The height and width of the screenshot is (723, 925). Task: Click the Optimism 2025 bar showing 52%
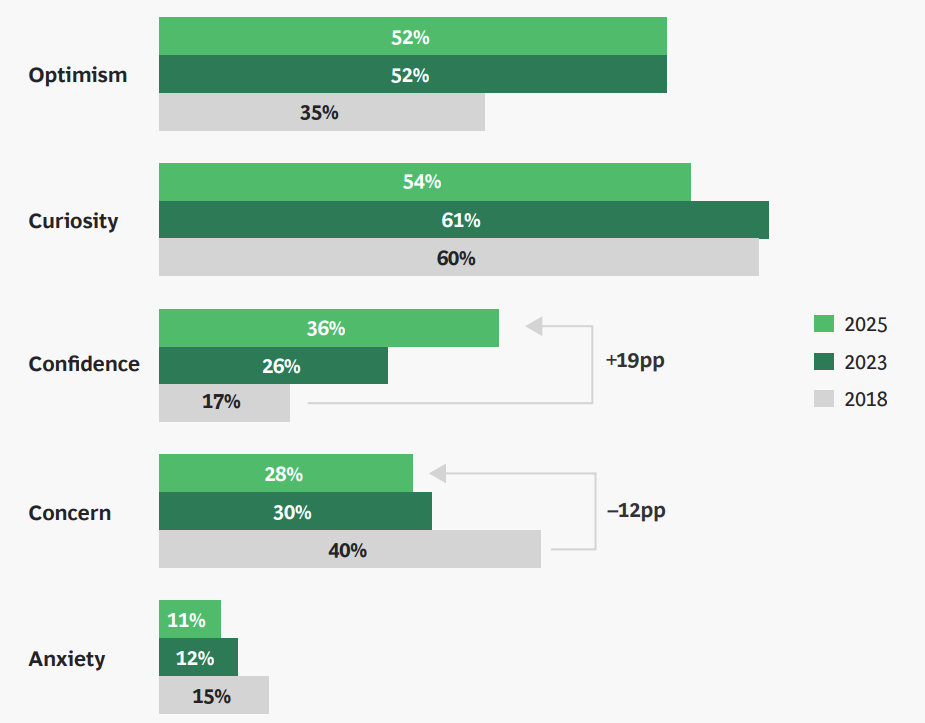click(x=412, y=37)
